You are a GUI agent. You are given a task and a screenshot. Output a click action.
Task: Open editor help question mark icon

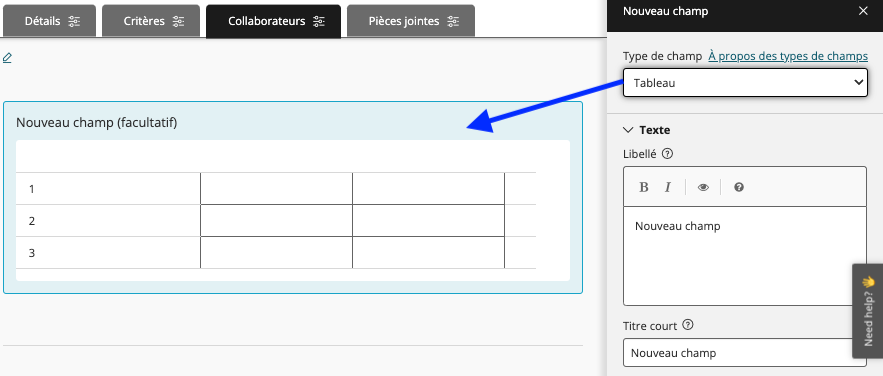click(739, 187)
